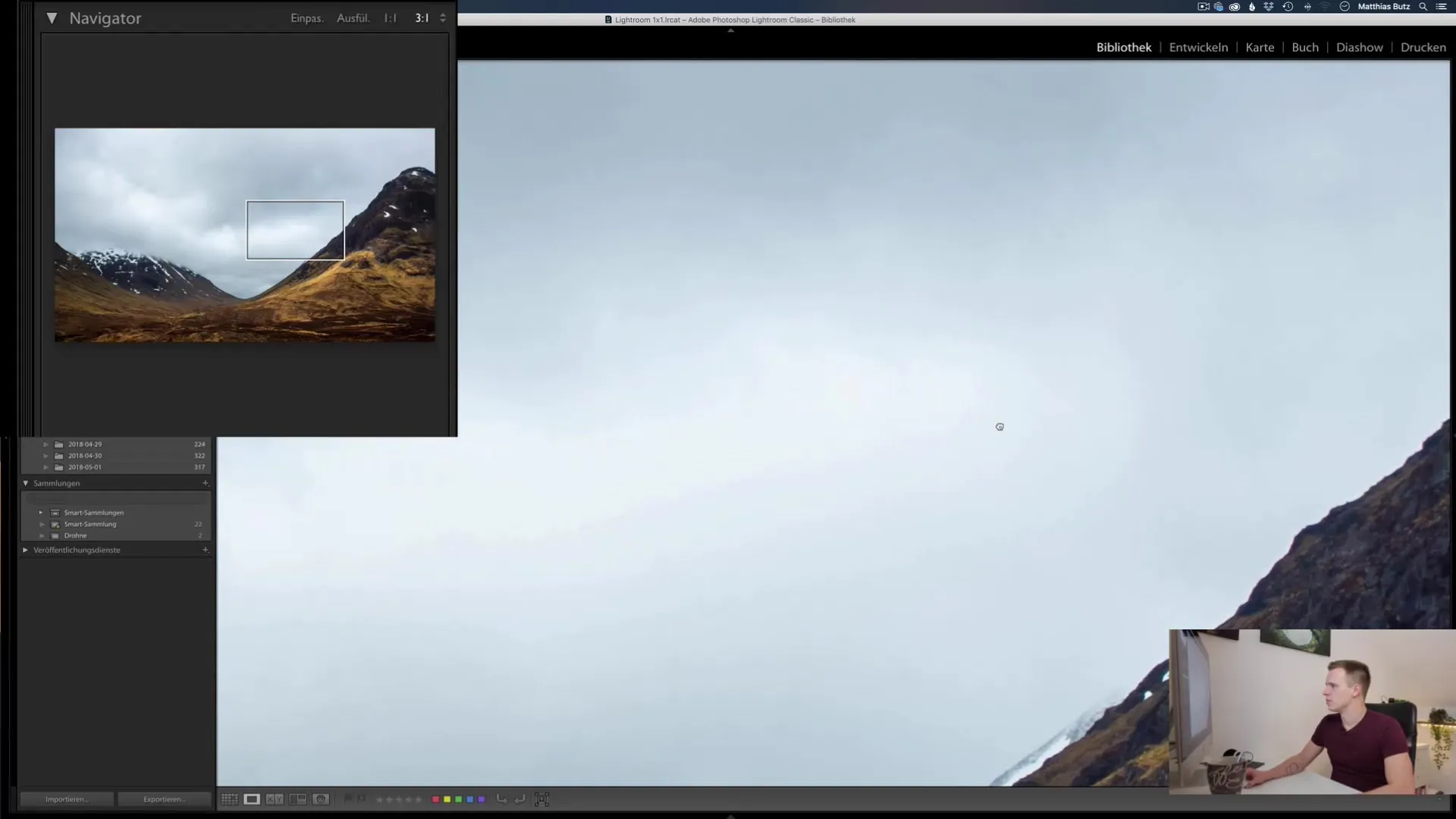This screenshot has width=1456, height=819.
Task: Open People view (face icon)
Action: (x=321, y=799)
